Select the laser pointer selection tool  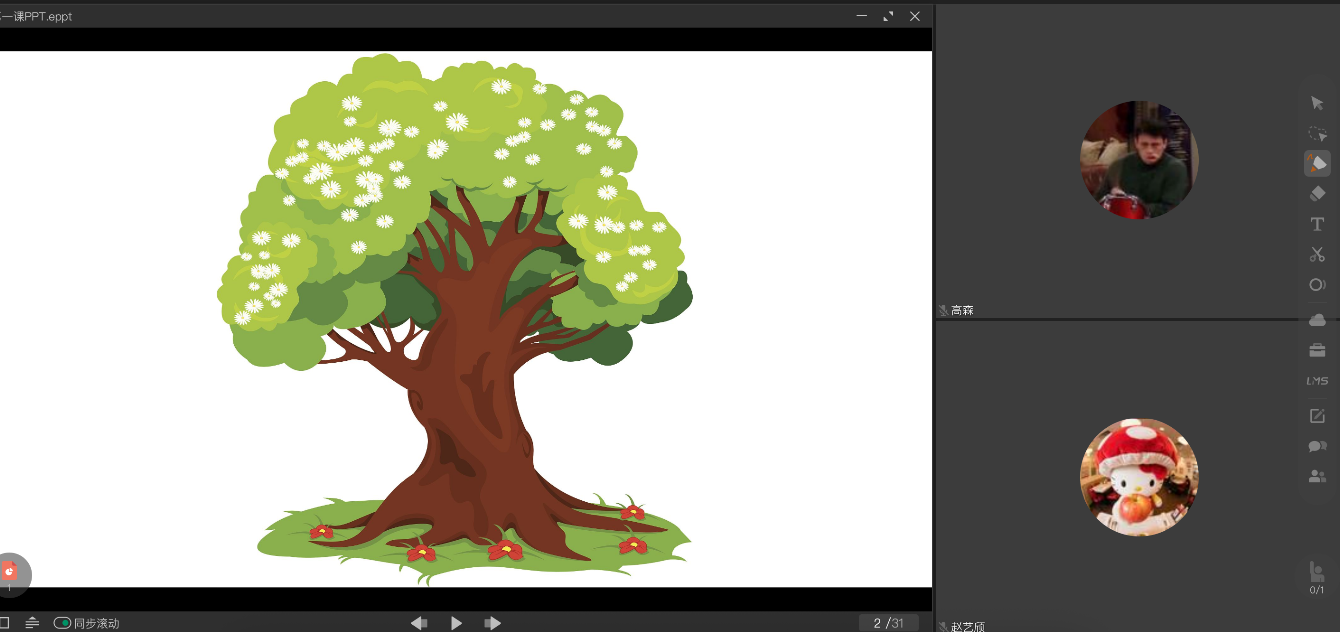pos(1317,133)
